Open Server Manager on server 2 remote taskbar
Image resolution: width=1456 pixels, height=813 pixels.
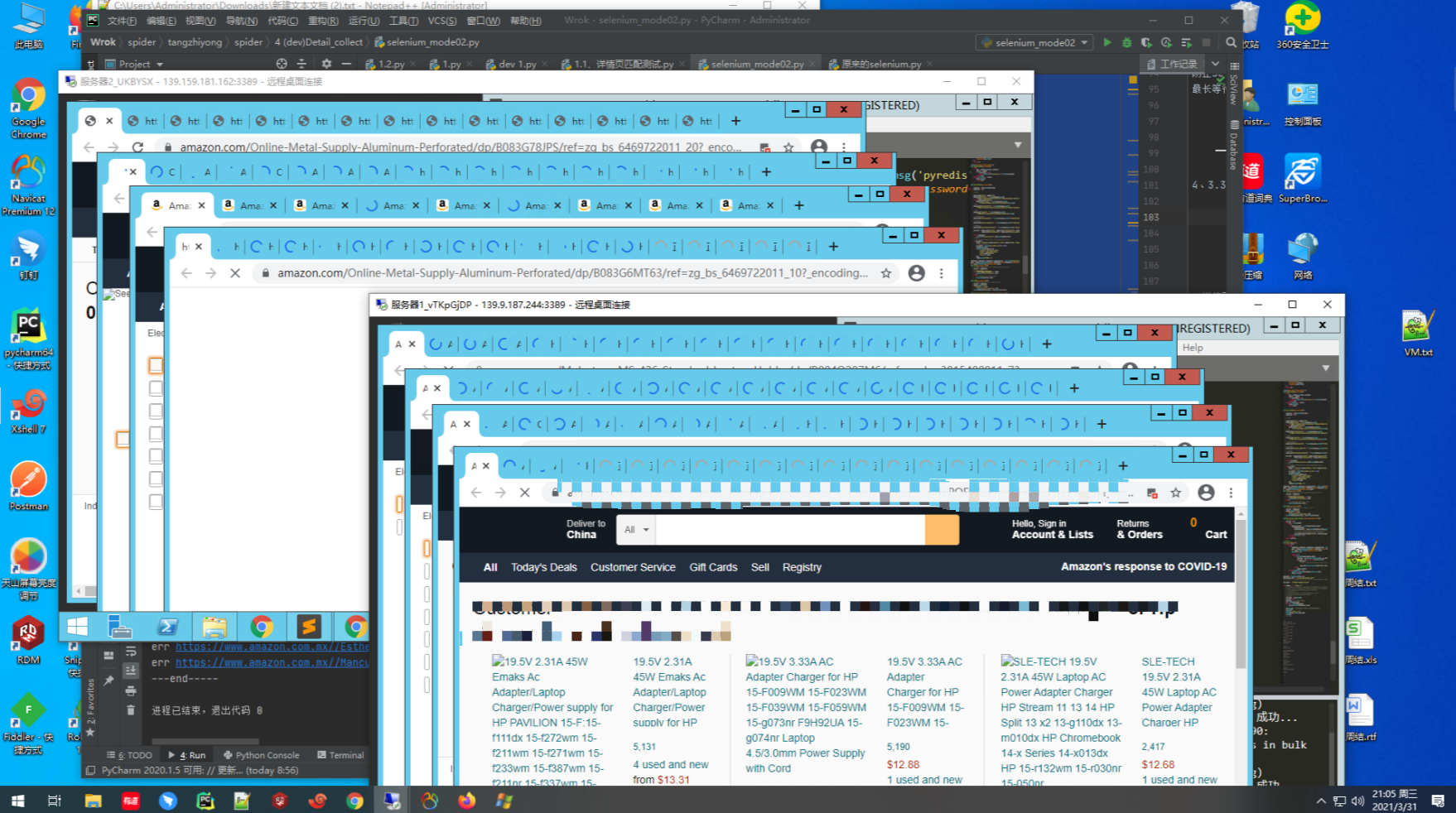(120, 627)
